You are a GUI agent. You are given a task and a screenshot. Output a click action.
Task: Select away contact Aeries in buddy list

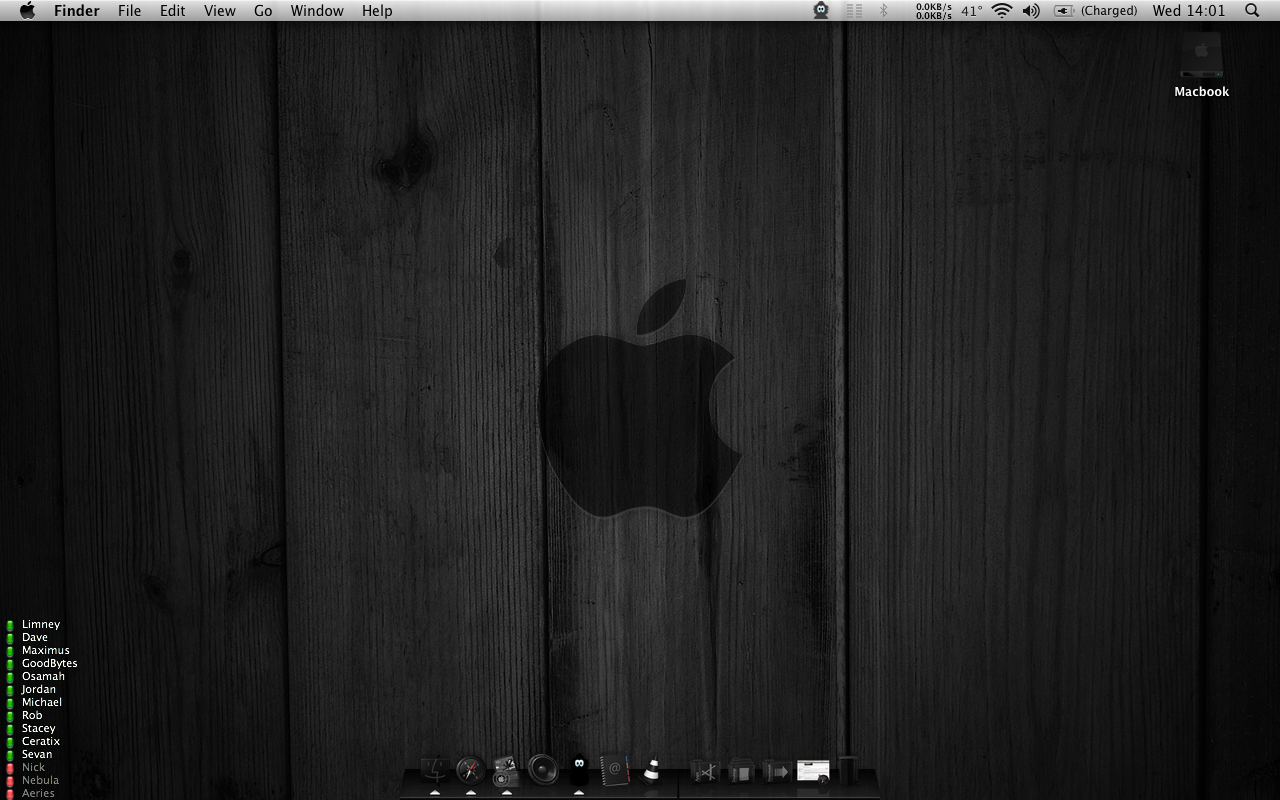[38, 793]
